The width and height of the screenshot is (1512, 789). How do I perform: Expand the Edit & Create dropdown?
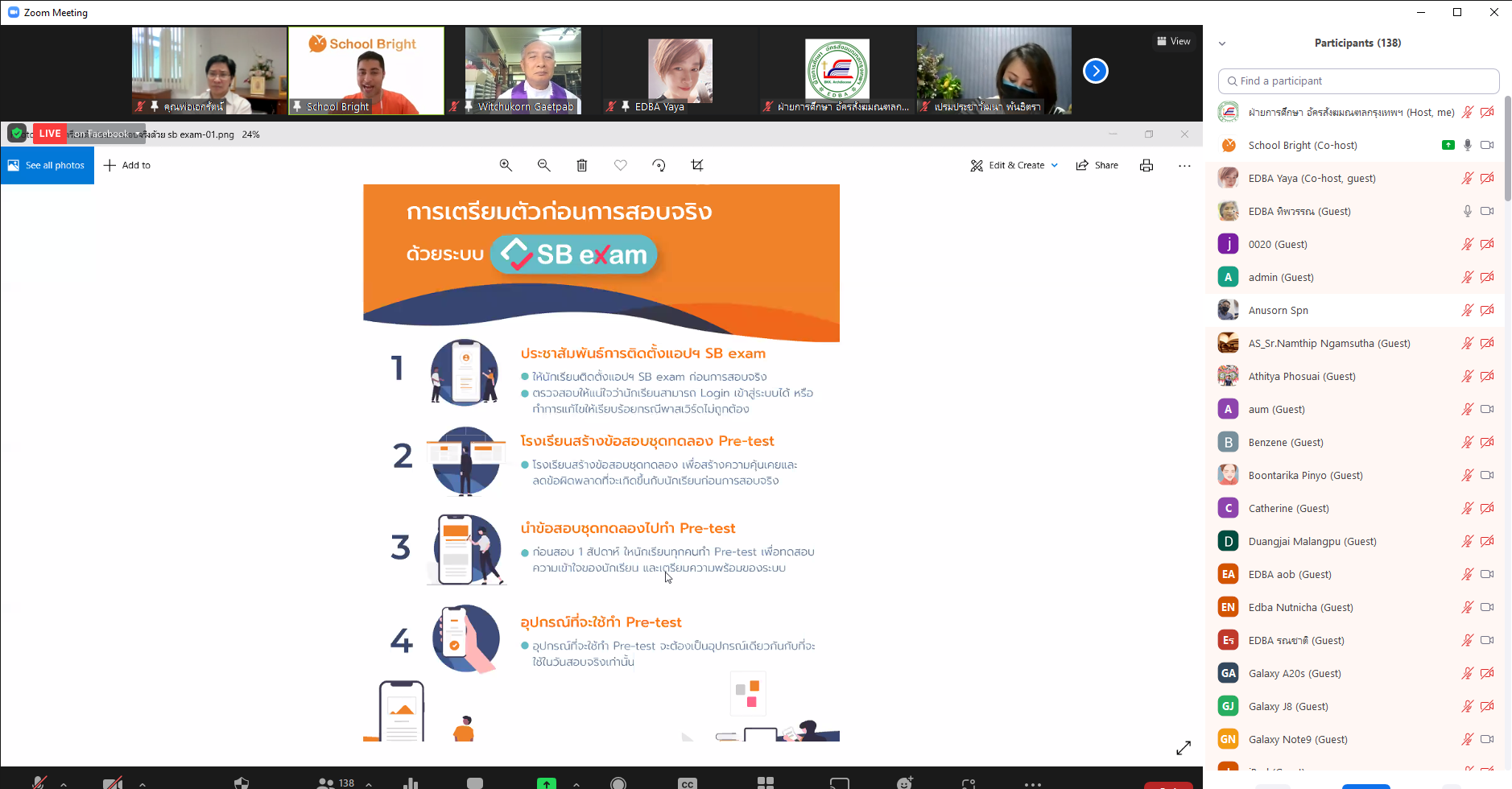tap(1055, 165)
